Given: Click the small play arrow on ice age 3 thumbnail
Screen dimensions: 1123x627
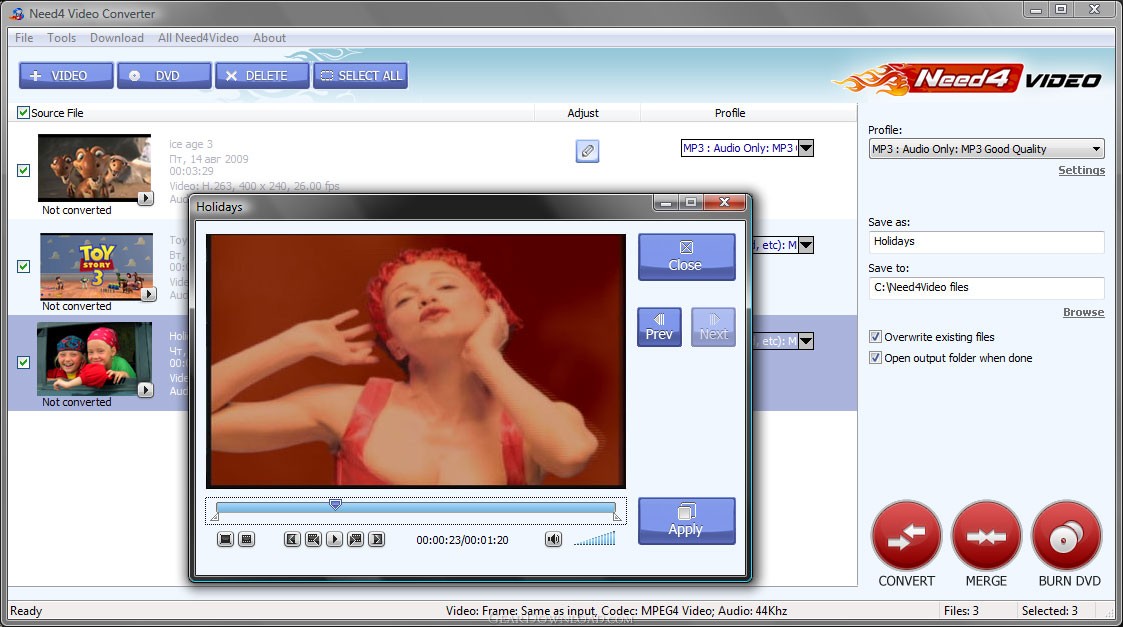Looking at the screenshot, I should point(145,198).
